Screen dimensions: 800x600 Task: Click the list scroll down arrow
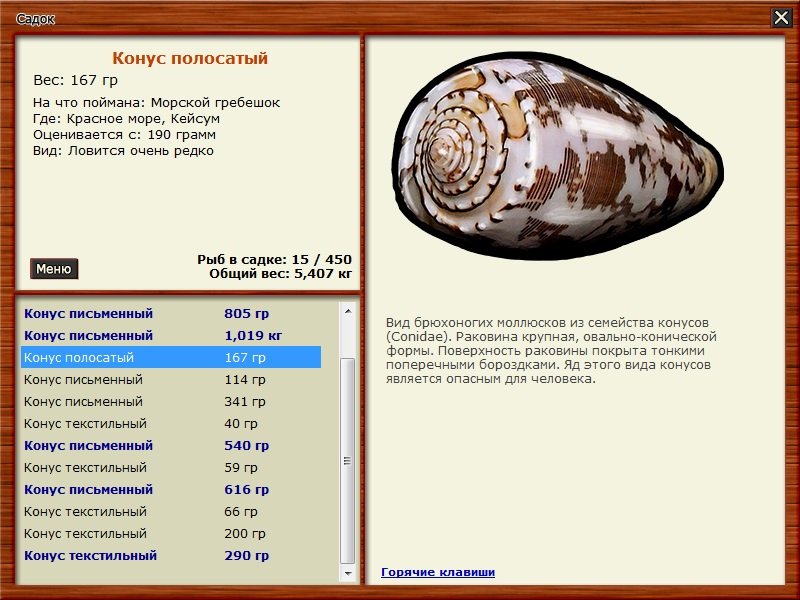(348, 573)
